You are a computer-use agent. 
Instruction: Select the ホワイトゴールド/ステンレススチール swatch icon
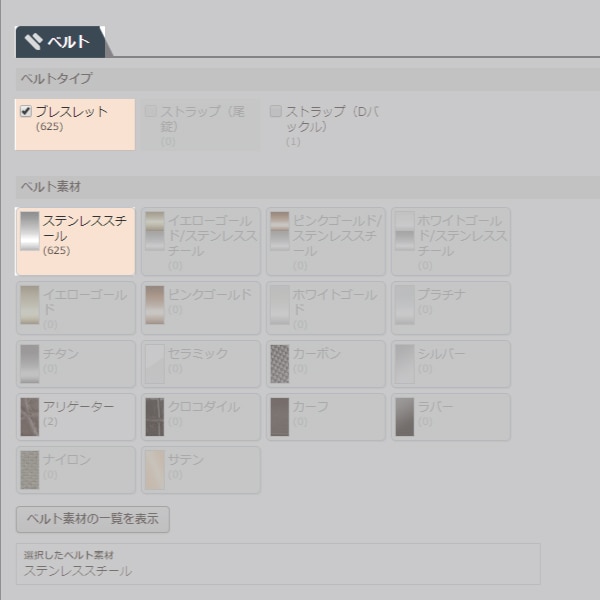(405, 231)
